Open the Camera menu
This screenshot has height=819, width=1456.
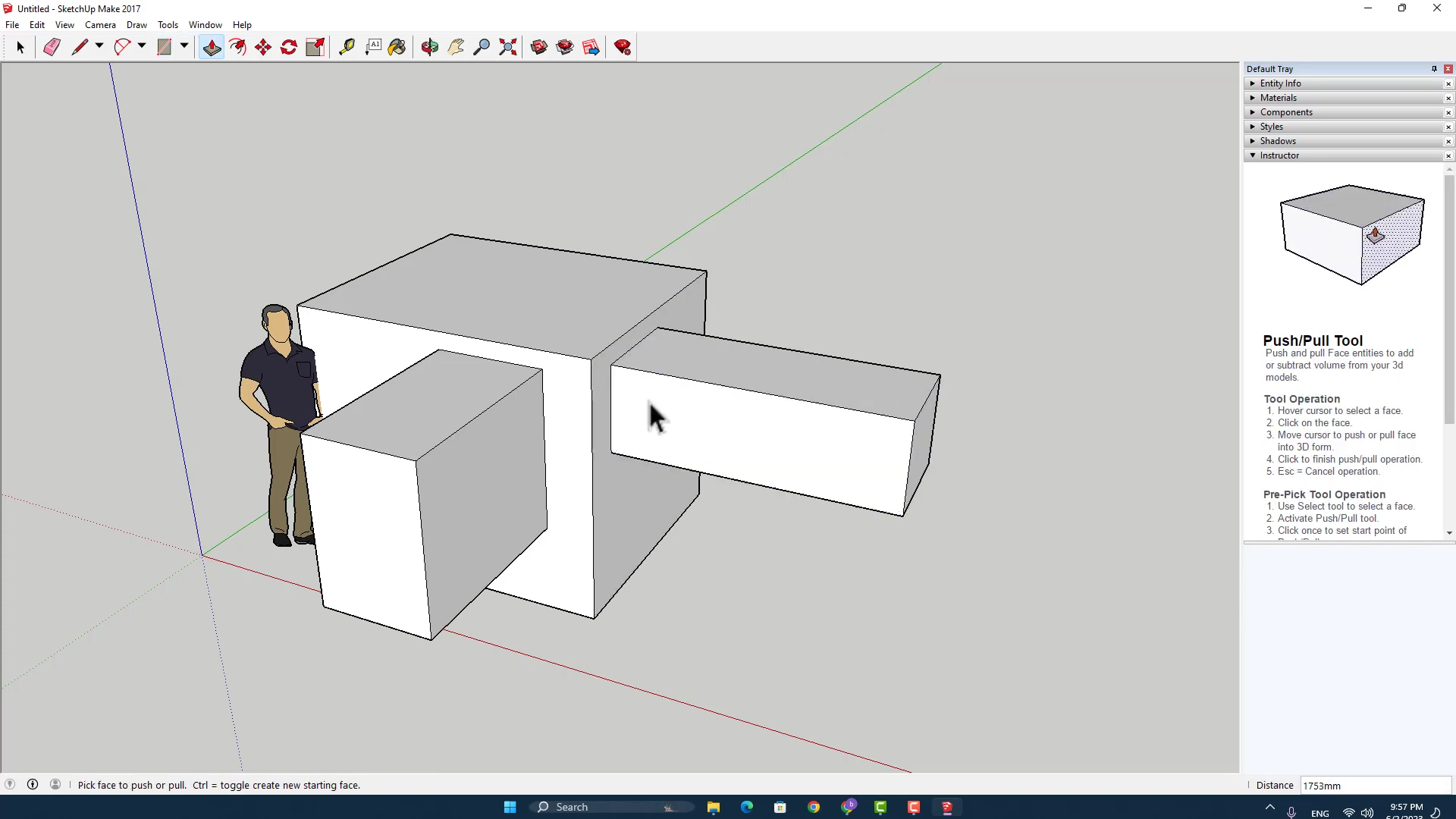click(100, 25)
